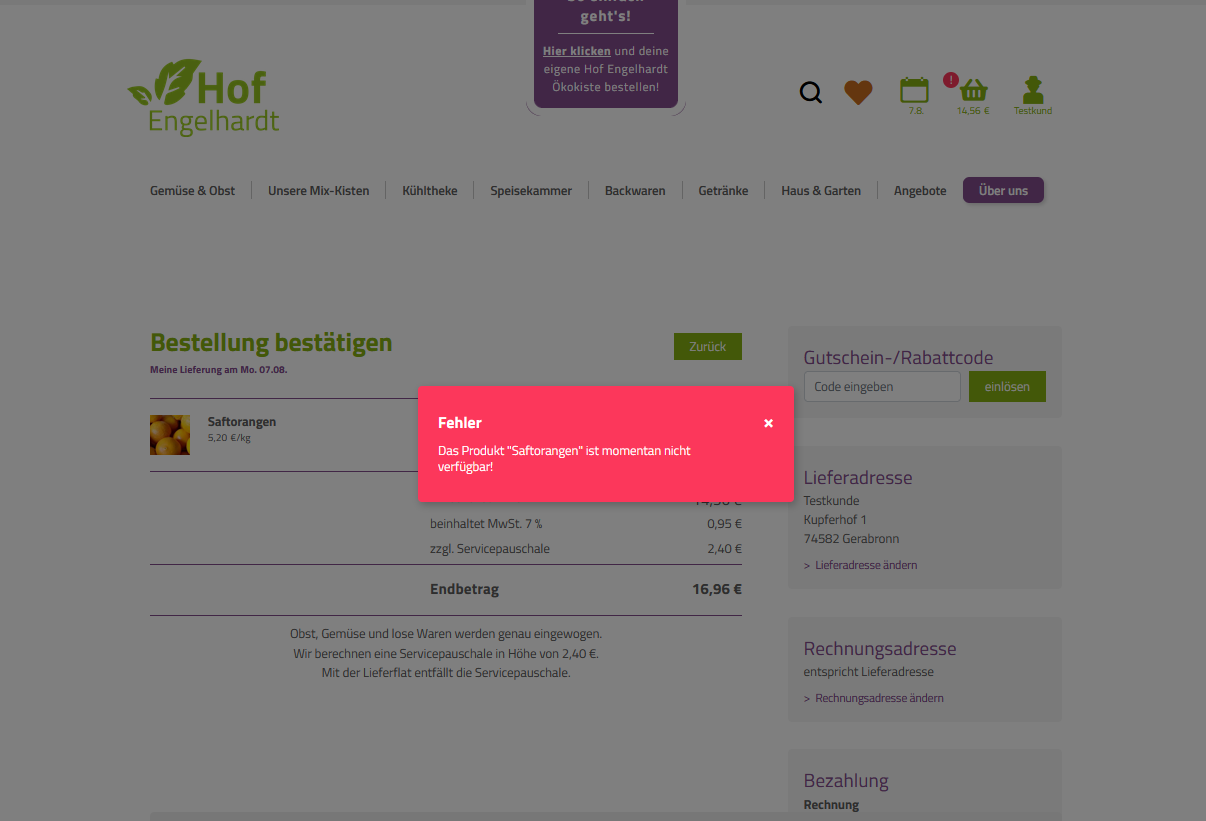Screen dimensions: 1206x821
Task: Open the Angebote page
Action: [x=920, y=191]
